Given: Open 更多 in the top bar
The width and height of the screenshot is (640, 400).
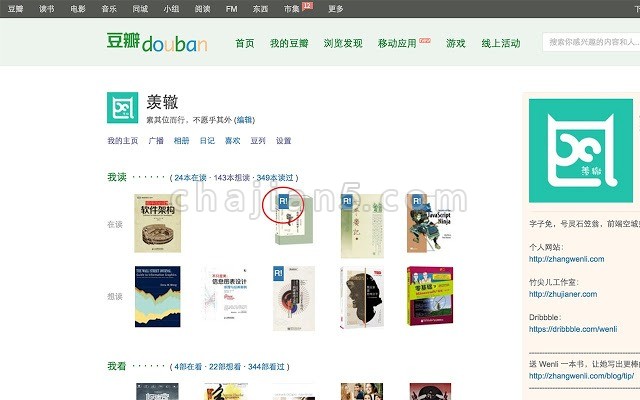Looking at the screenshot, I should click(336, 9).
